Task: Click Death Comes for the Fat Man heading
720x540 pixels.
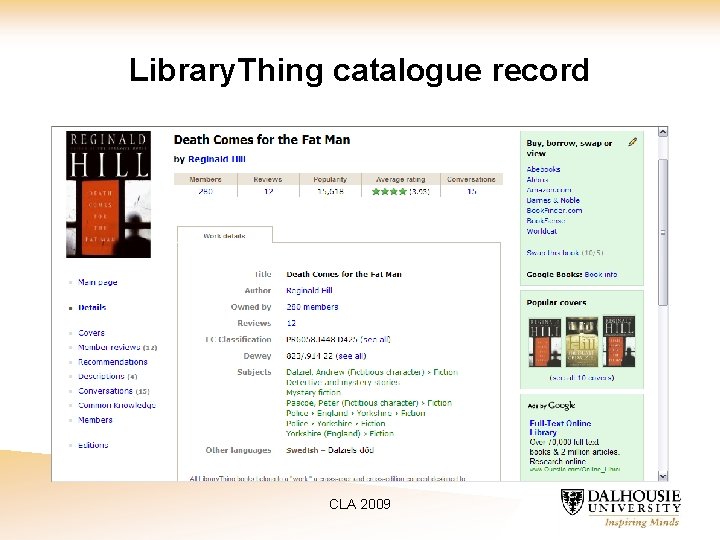Action: click(262, 140)
